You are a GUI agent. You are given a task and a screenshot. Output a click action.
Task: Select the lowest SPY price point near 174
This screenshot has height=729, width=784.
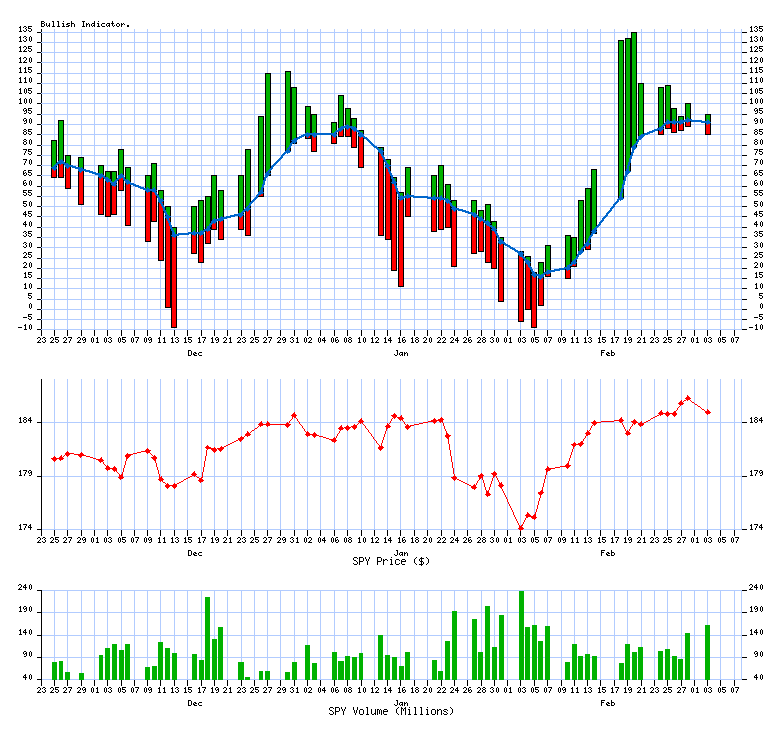[521, 528]
